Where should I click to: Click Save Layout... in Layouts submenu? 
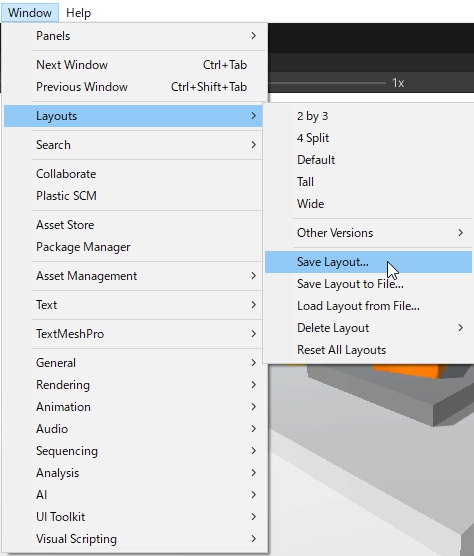pyautogui.click(x=368, y=262)
